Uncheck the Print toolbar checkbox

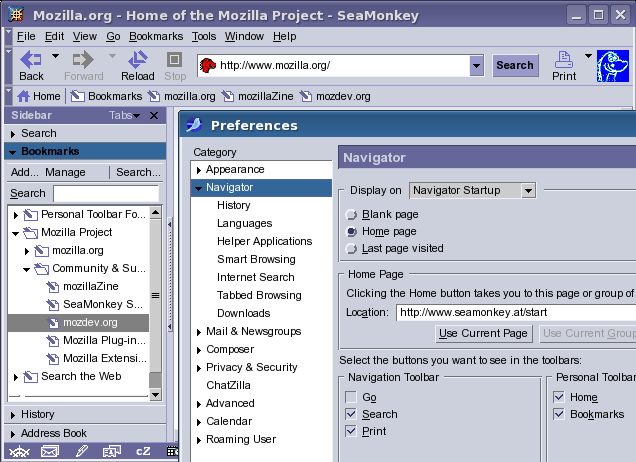coord(351,431)
